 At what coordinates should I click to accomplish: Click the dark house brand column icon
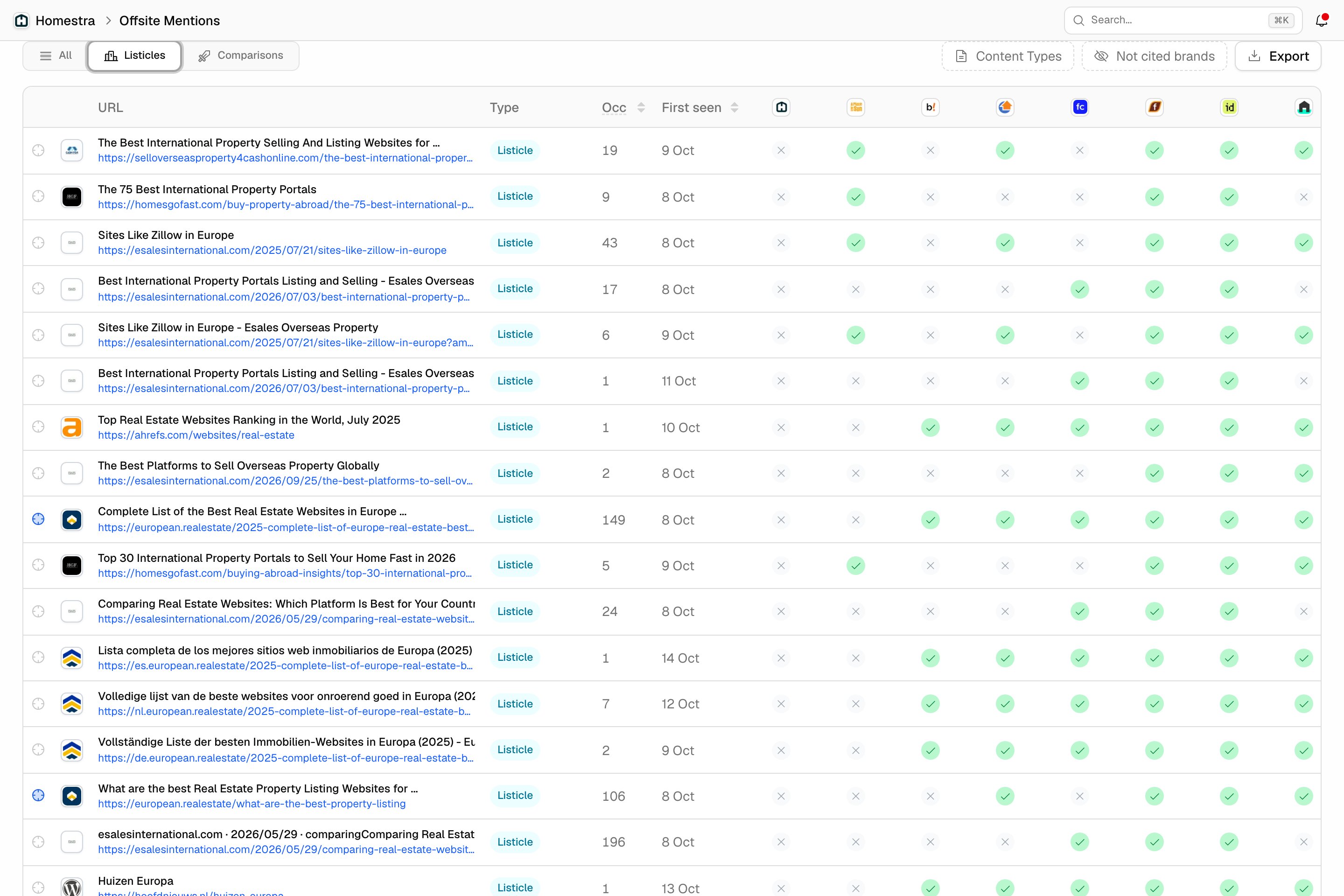coord(1303,107)
